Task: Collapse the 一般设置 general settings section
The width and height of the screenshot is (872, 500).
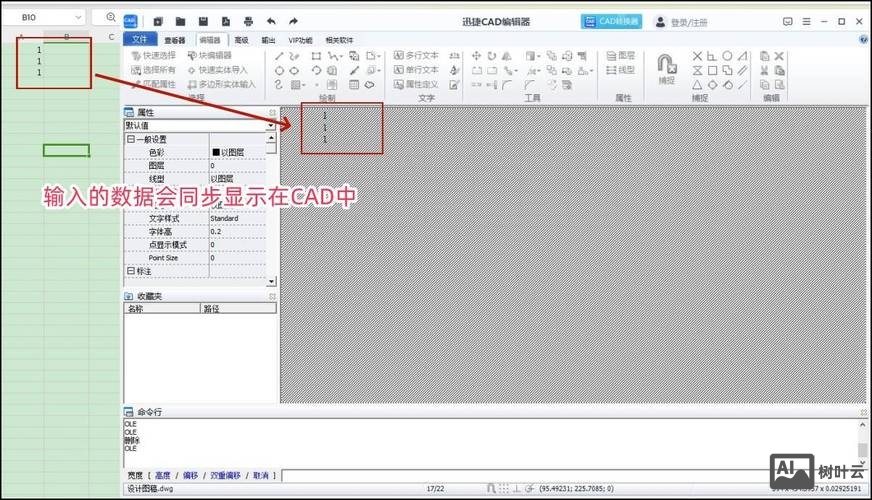Action: pos(131,139)
